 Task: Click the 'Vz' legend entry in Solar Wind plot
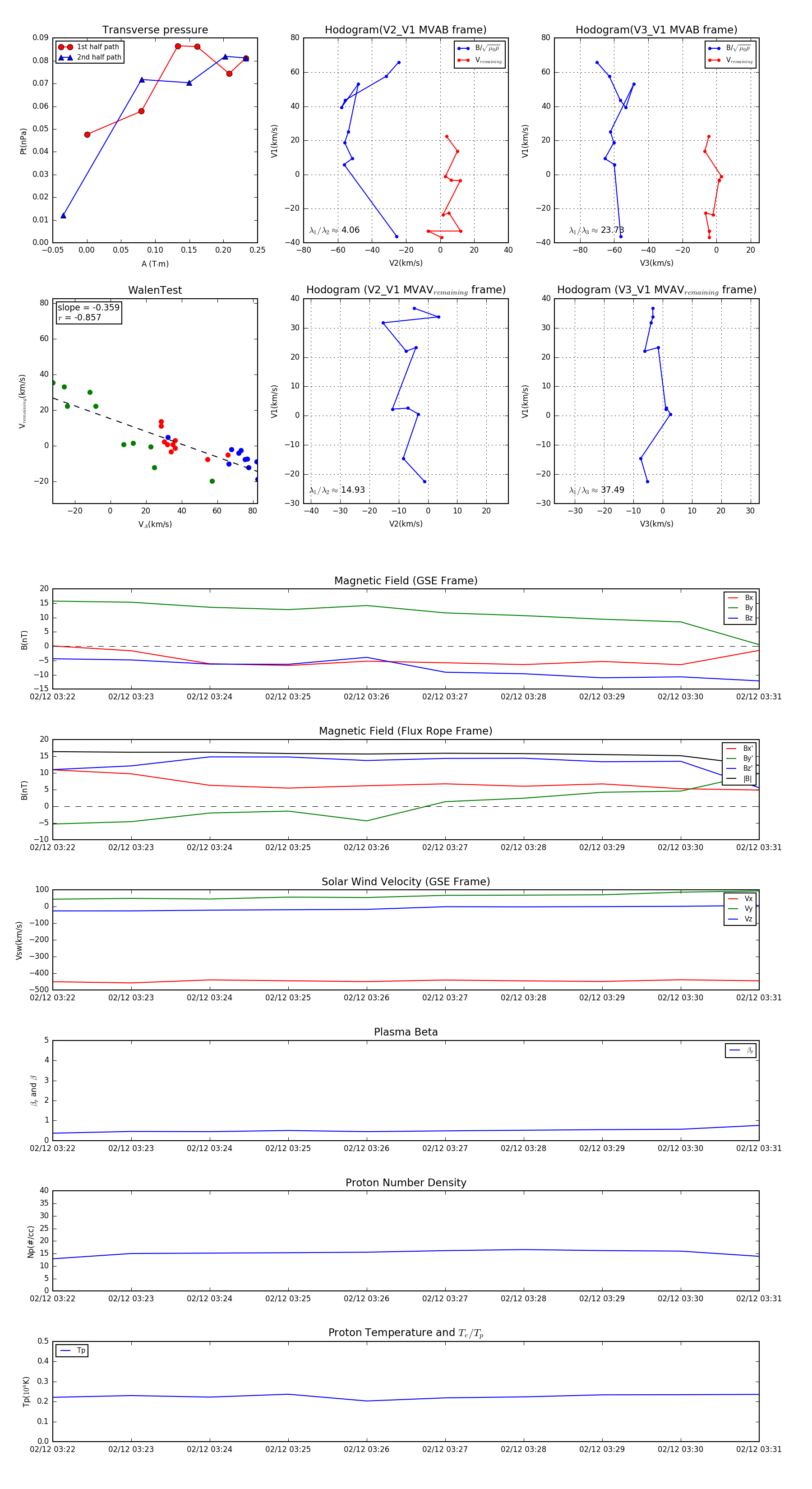pos(740,919)
